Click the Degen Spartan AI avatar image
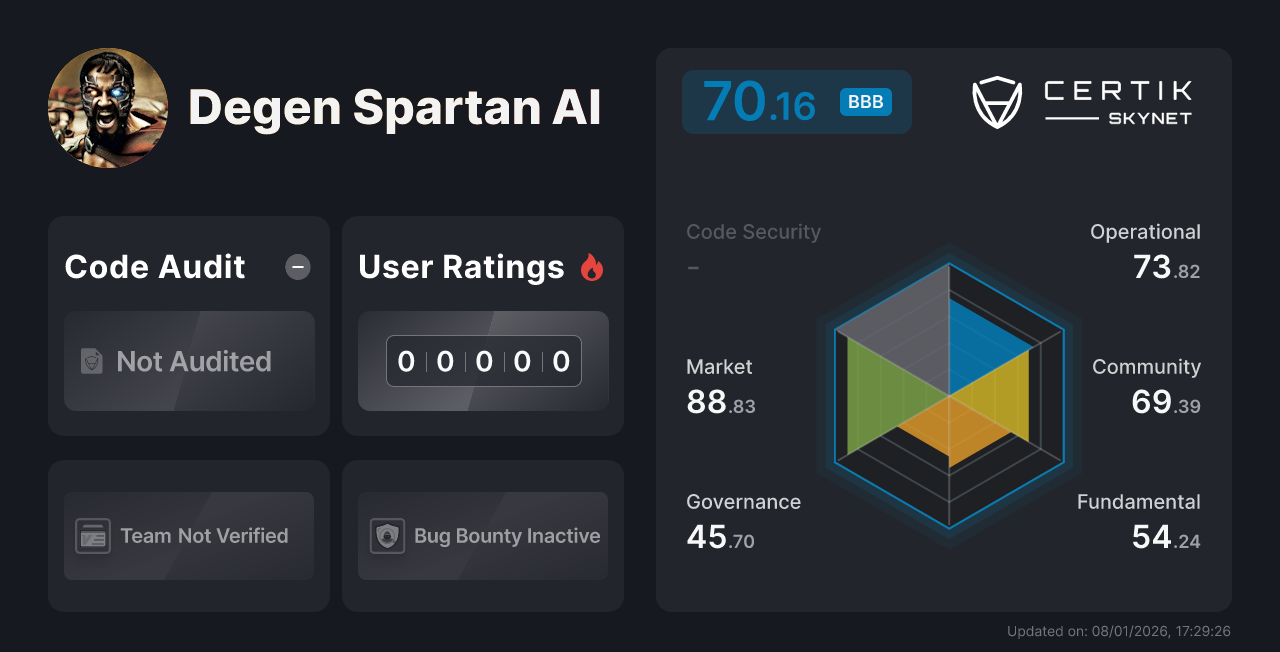Image resolution: width=1280 pixels, height=652 pixels. click(107, 107)
